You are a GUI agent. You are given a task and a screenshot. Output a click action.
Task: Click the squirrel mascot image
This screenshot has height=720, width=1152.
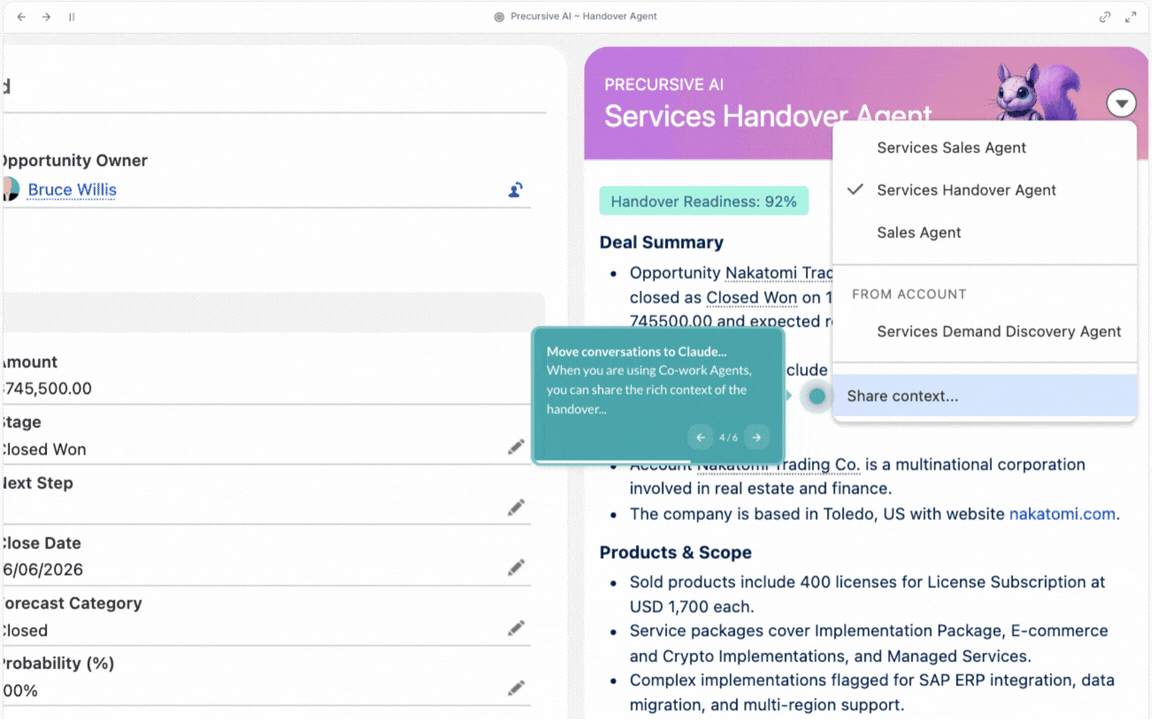coord(1037,92)
